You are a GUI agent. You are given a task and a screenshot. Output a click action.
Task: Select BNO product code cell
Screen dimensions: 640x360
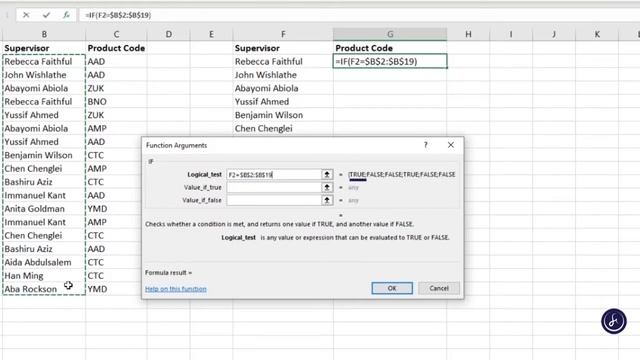(x=116, y=102)
